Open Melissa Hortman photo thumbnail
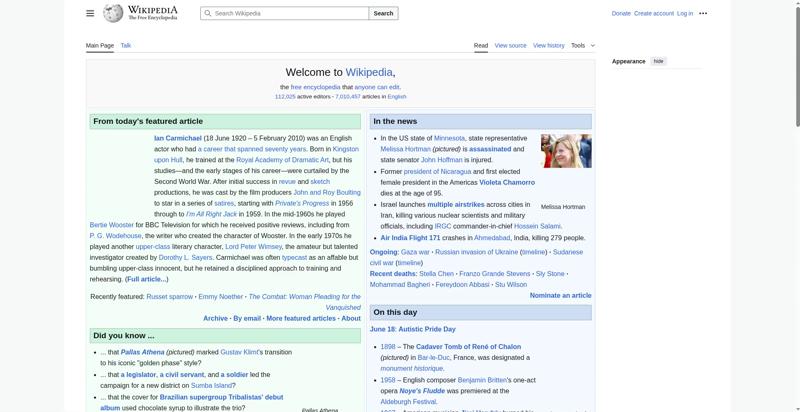The image size is (800, 412). coord(566,151)
